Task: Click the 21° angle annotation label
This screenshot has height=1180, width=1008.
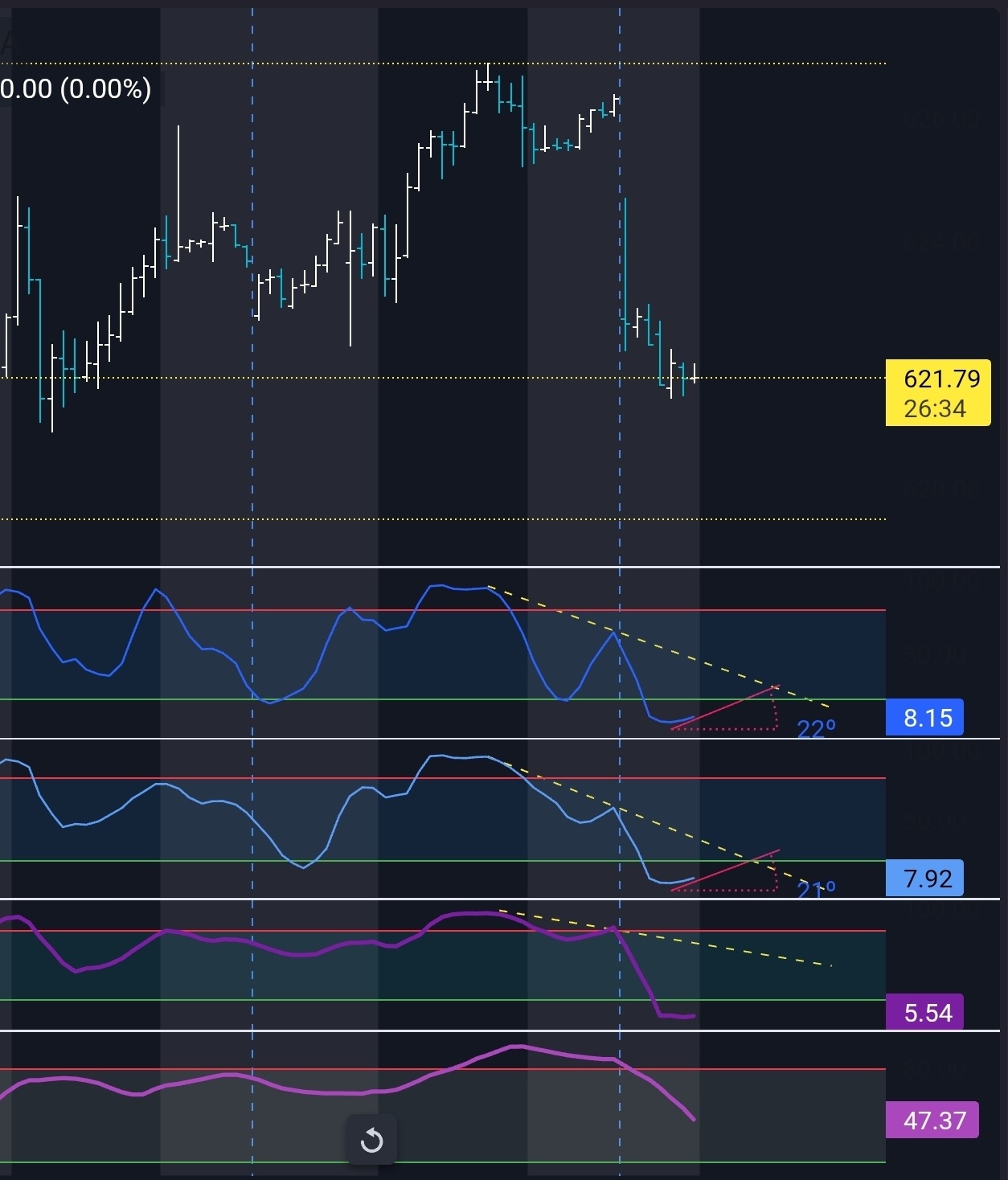Action: tap(816, 889)
